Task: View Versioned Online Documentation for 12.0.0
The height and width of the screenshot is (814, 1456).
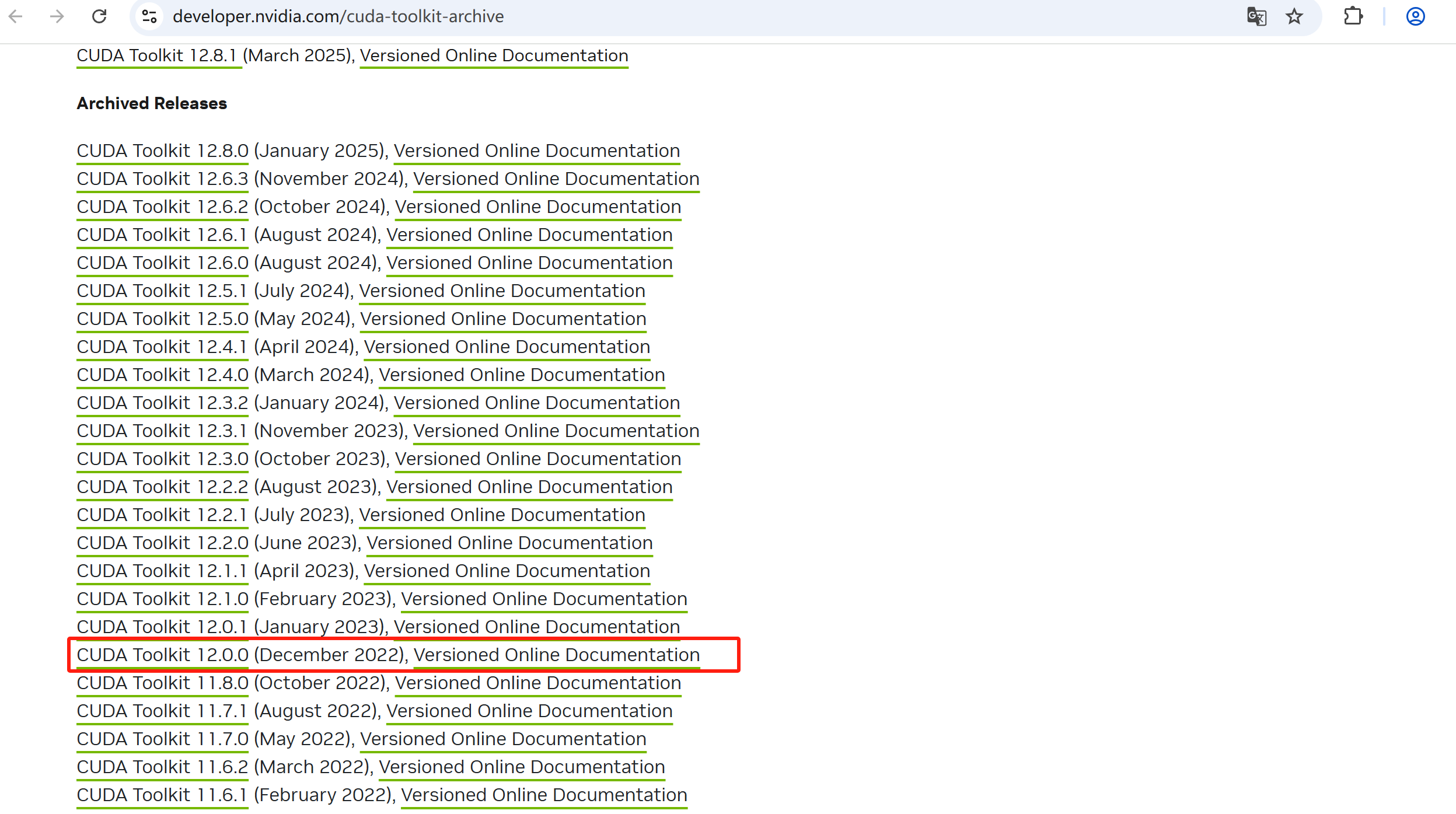Action: 556,655
